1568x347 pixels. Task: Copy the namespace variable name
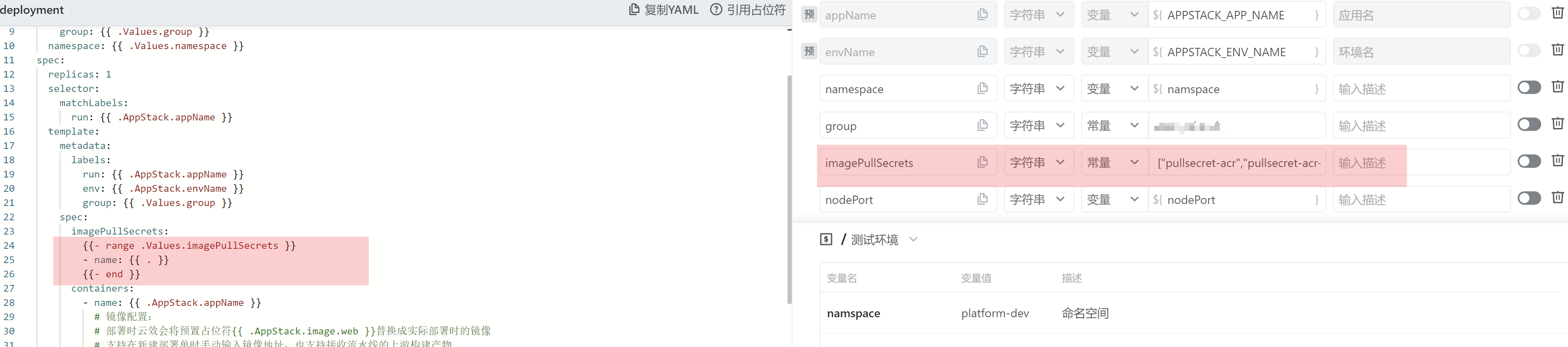(x=982, y=88)
